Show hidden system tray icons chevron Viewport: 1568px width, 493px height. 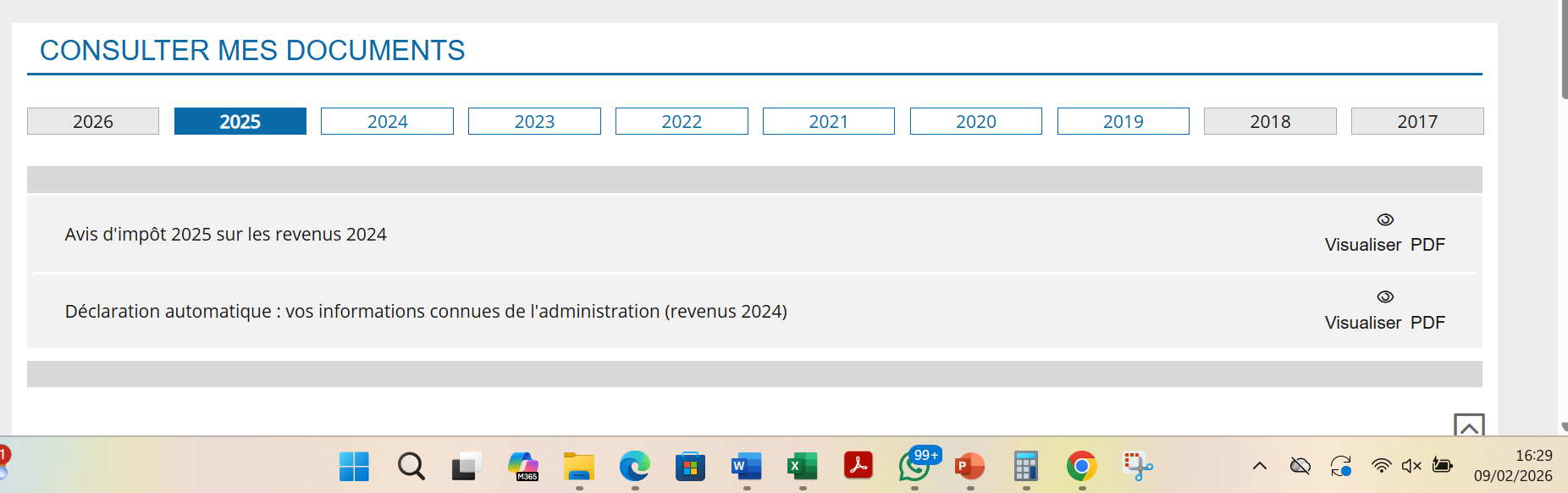click(1260, 466)
